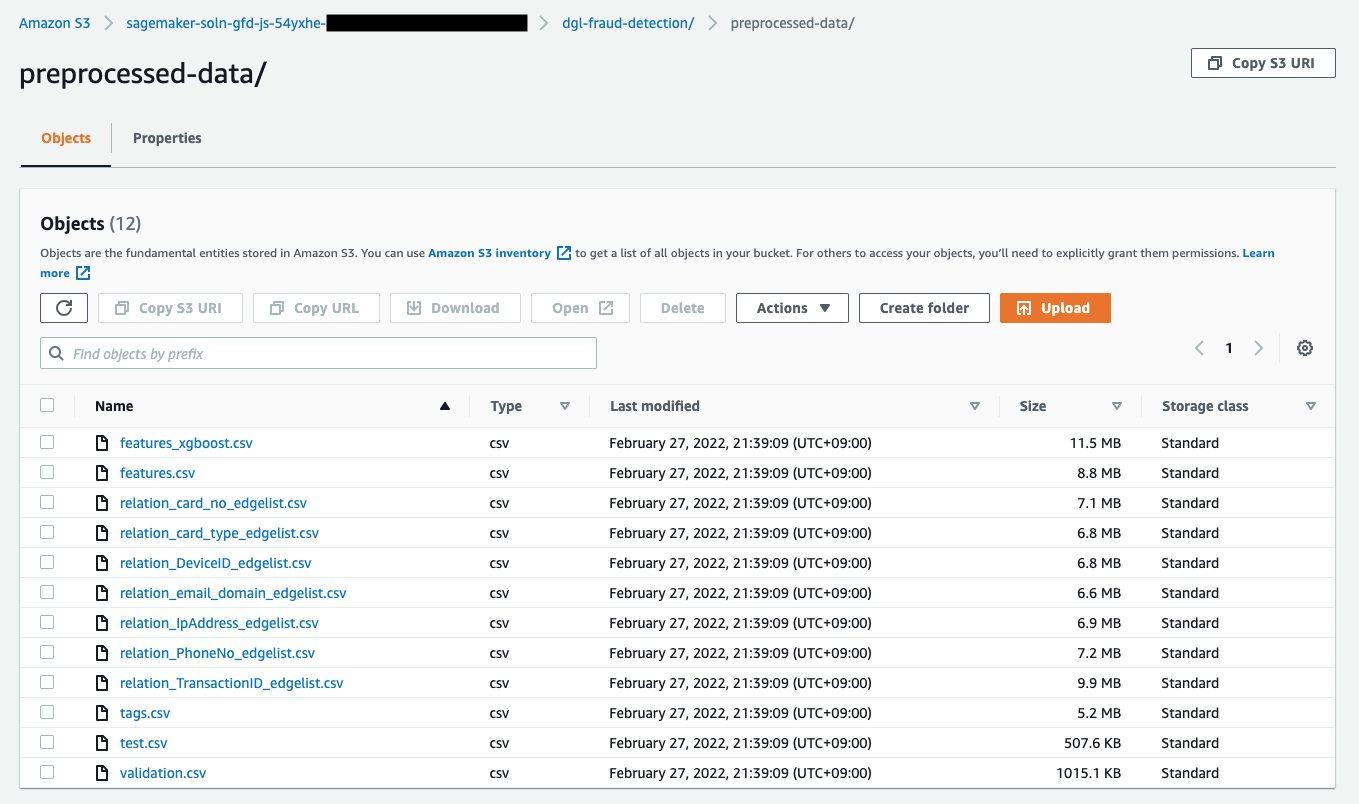1359x804 pixels.
Task: Go to next page arrow
Action: pyautogui.click(x=1259, y=348)
